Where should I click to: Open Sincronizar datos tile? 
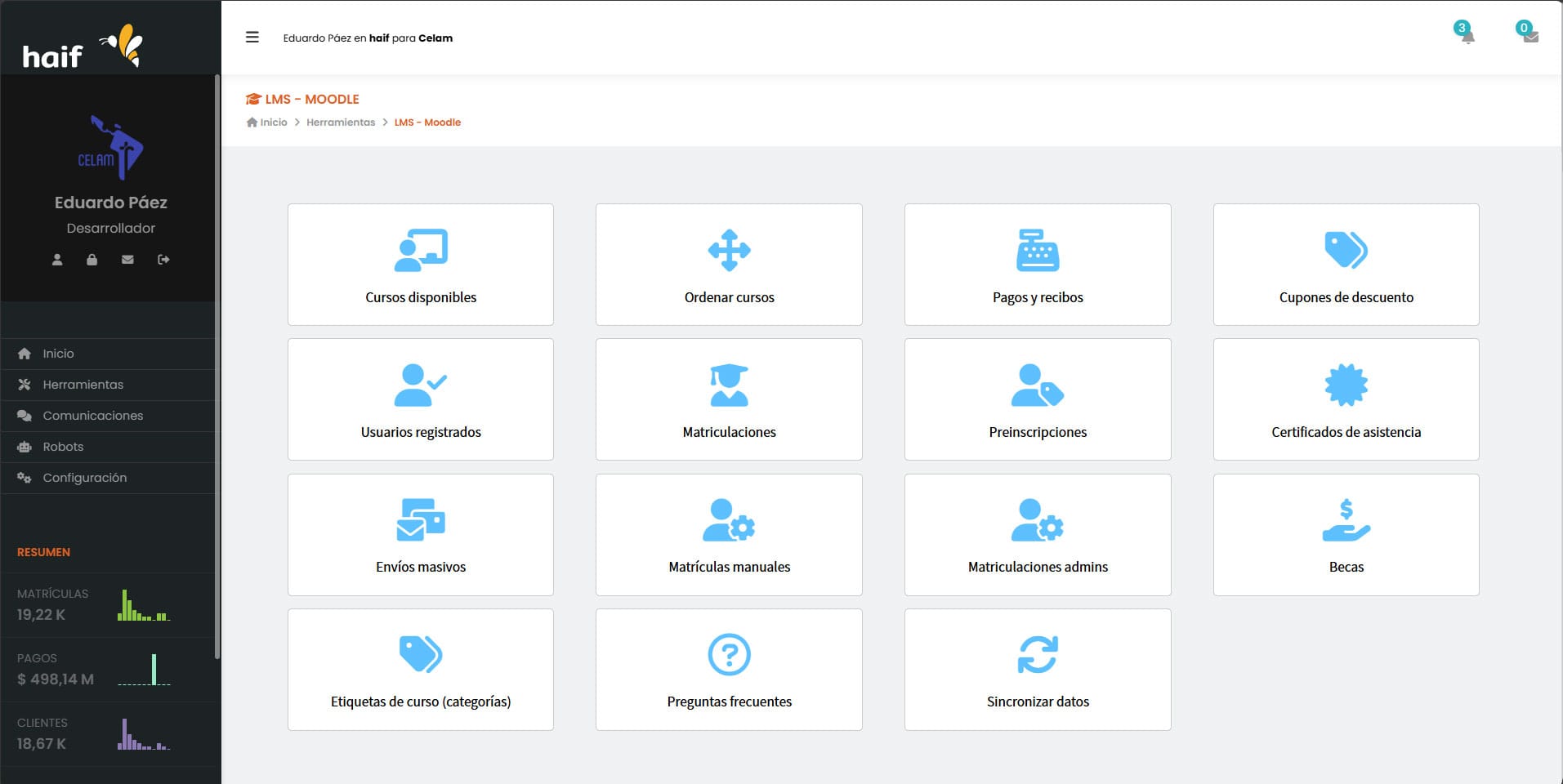(1037, 670)
